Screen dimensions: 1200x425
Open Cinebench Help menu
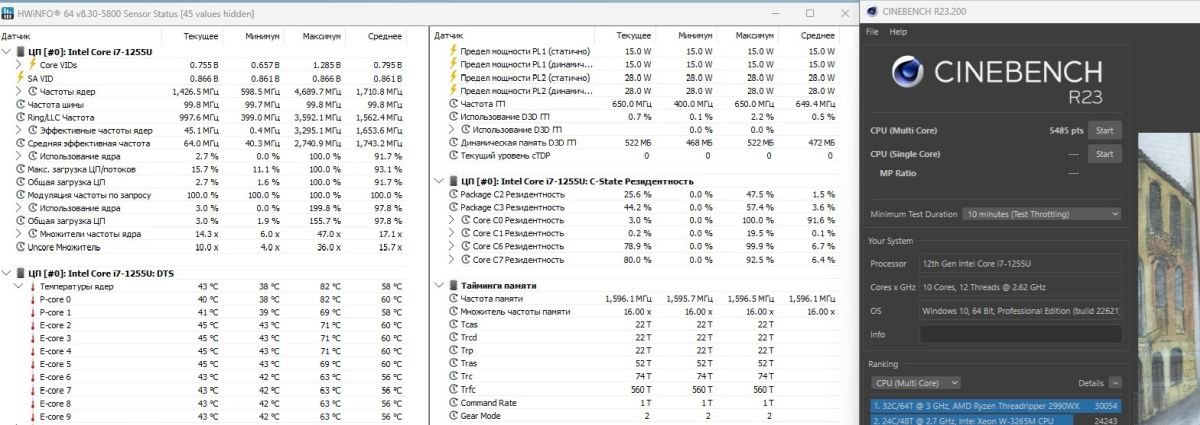tap(898, 32)
